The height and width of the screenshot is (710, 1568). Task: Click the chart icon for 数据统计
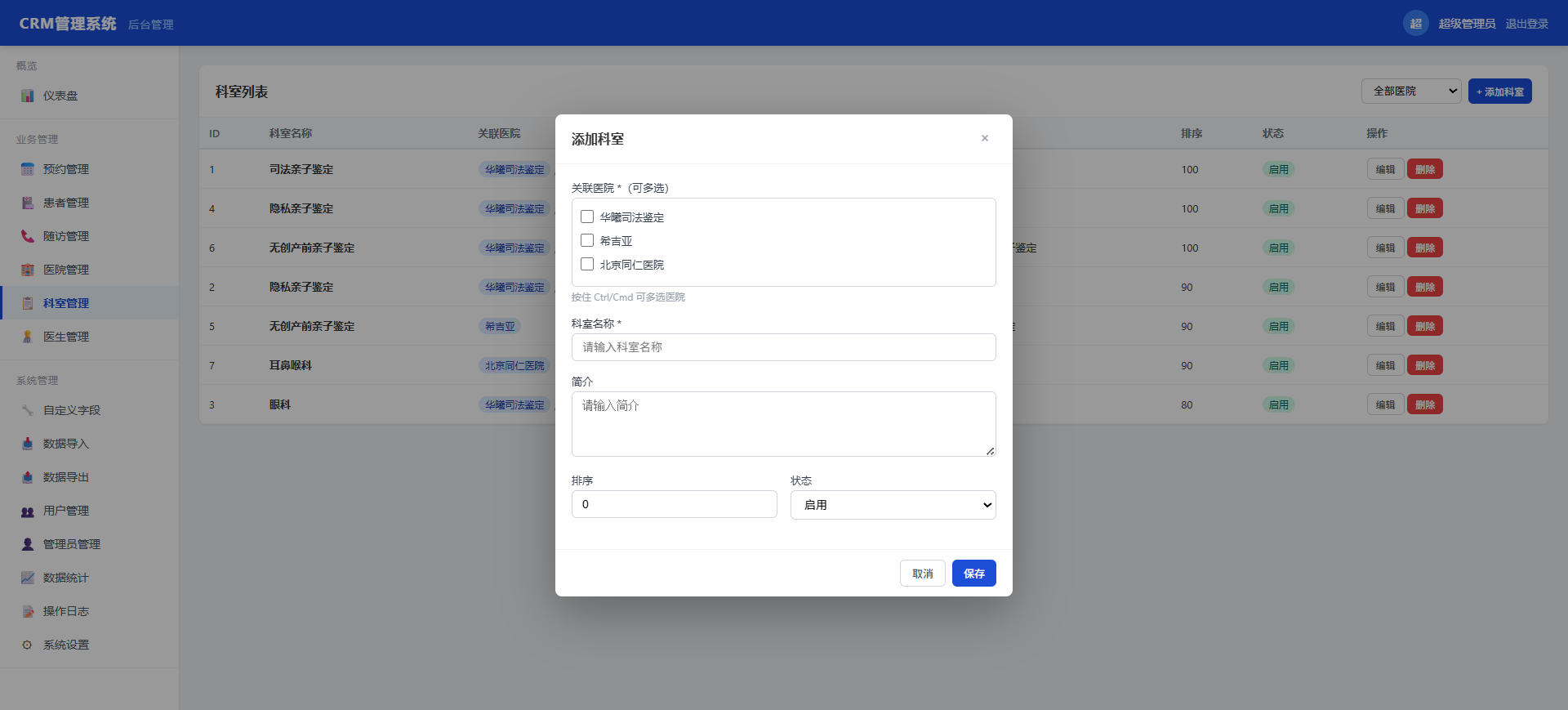pos(27,578)
